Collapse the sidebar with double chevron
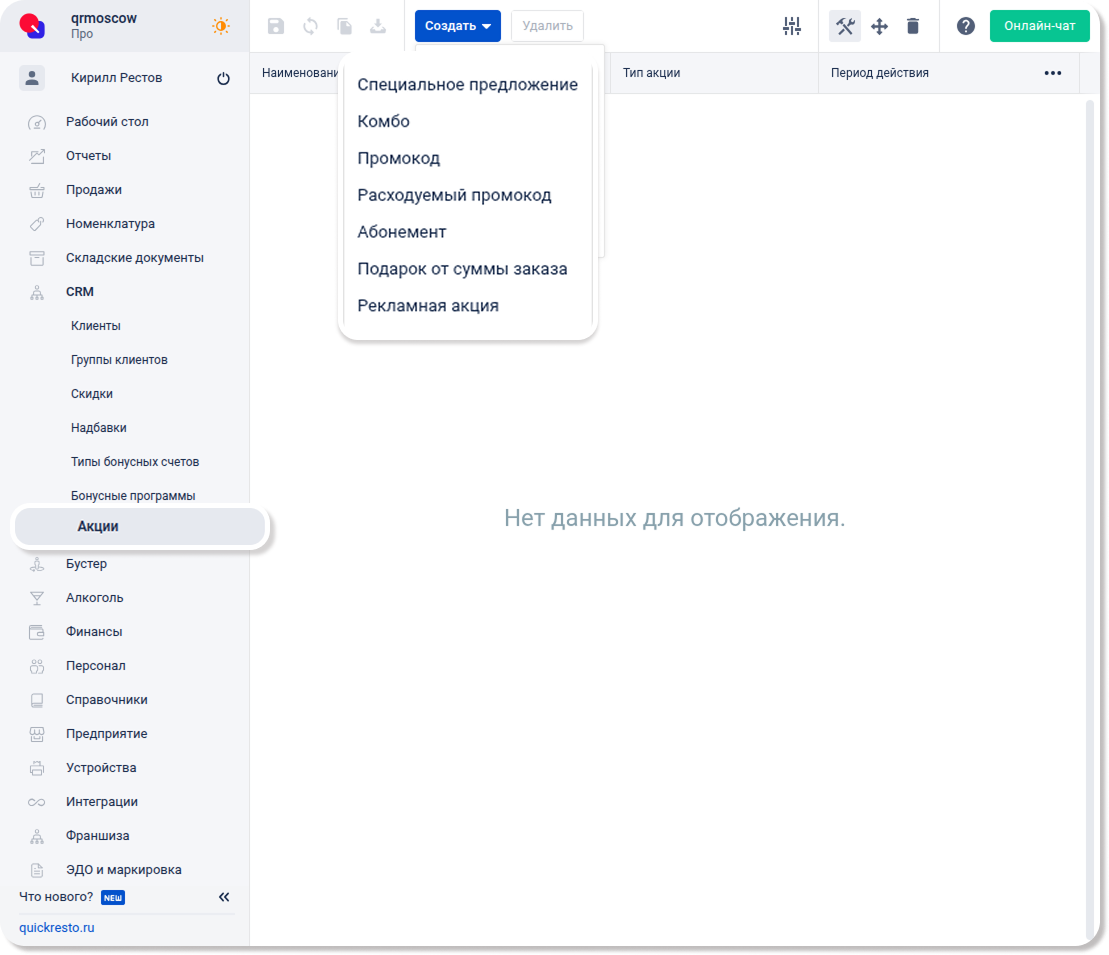The width and height of the screenshot is (1109, 955). coord(224,897)
